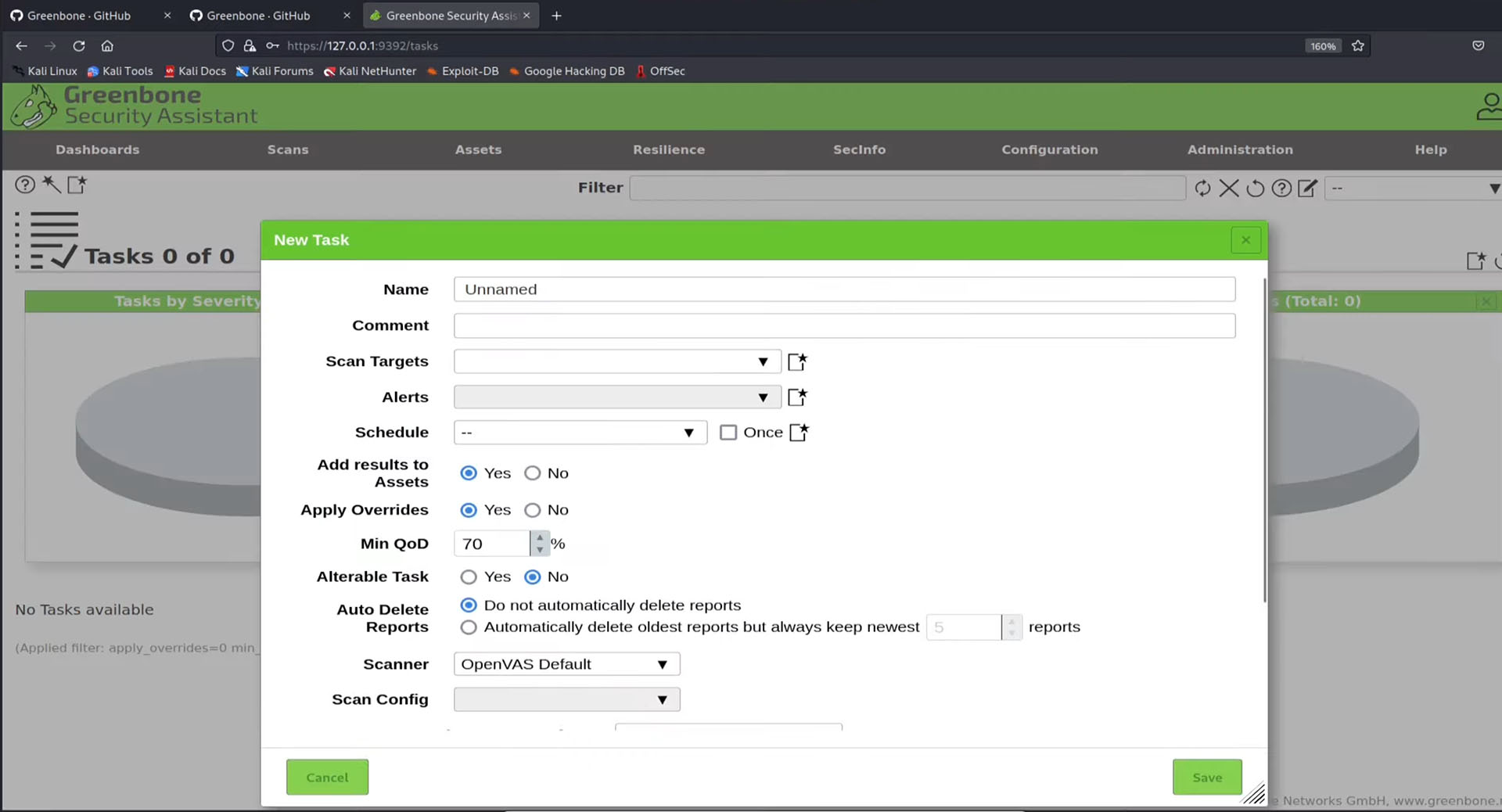1502x812 pixels.
Task: Choose Automatically delete oldest reports option
Action: [469, 627]
